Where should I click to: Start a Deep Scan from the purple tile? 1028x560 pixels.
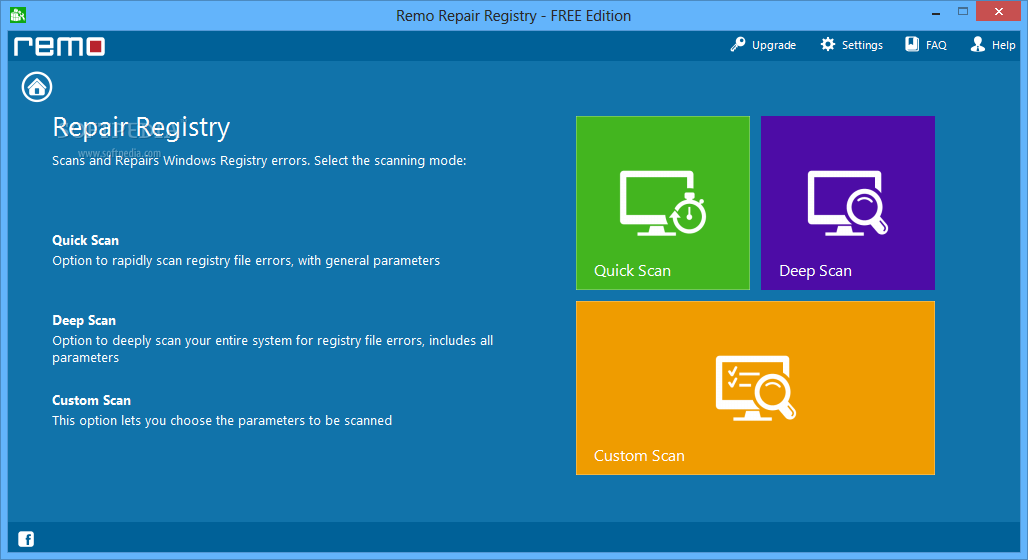tap(848, 203)
